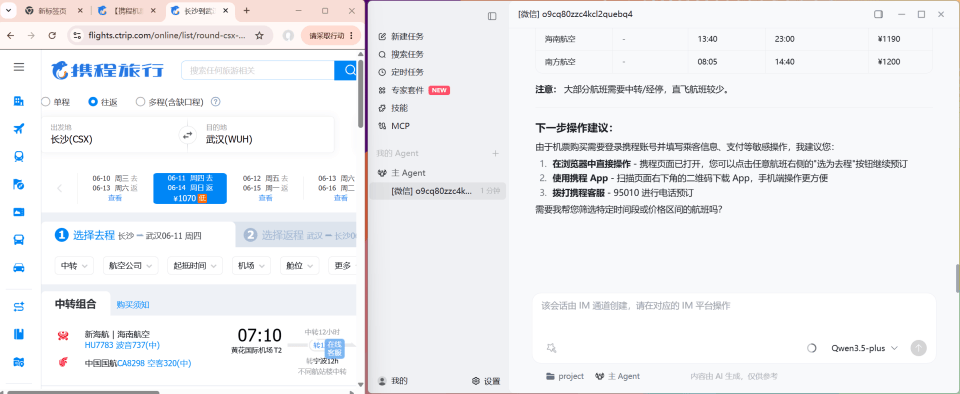The height and width of the screenshot is (394, 960).
Task: Click 查看 under the 06-12 date card
Action: point(265,198)
